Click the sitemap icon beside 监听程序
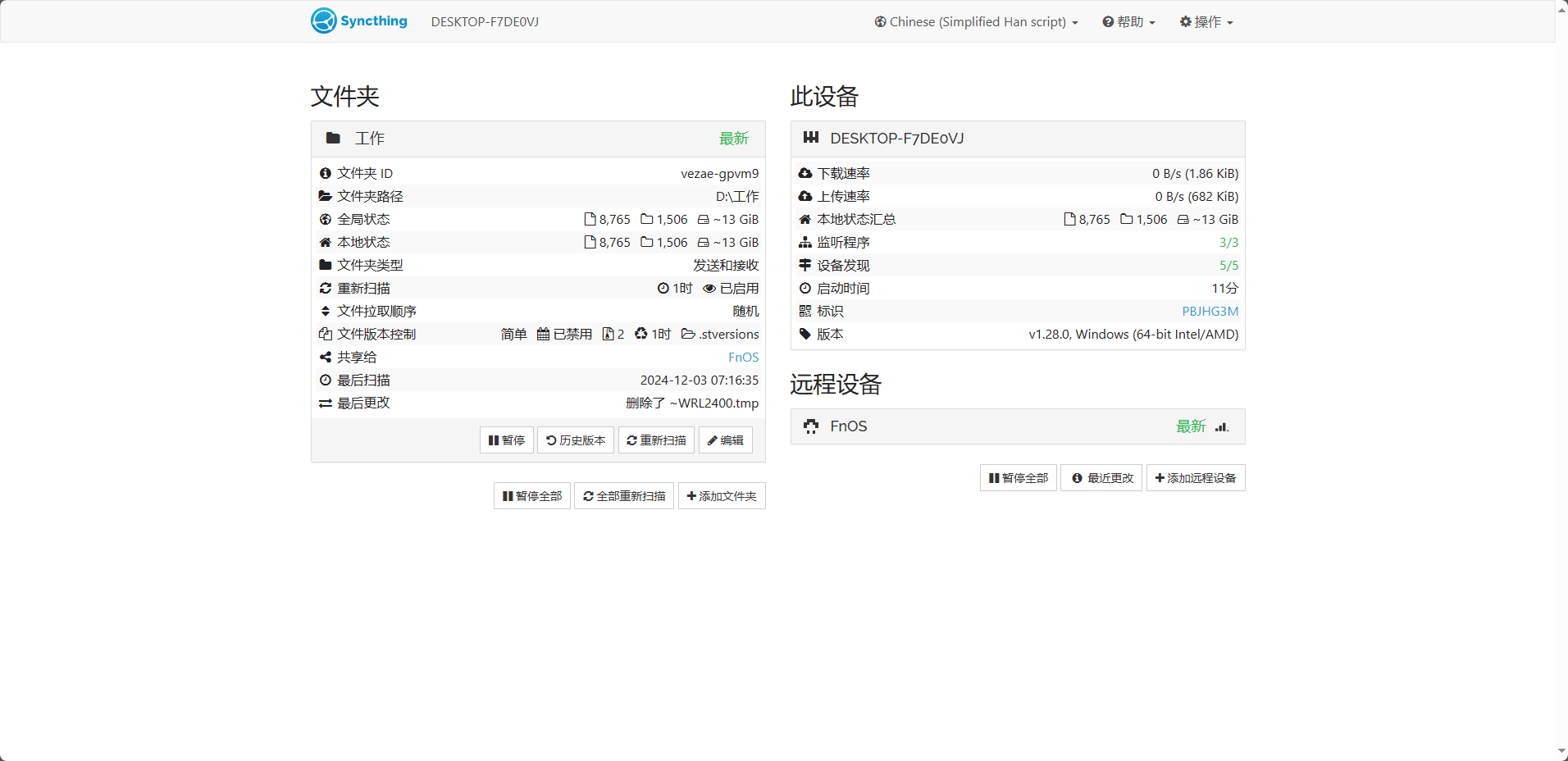The image size is (1568, 761). pos(805,242)
